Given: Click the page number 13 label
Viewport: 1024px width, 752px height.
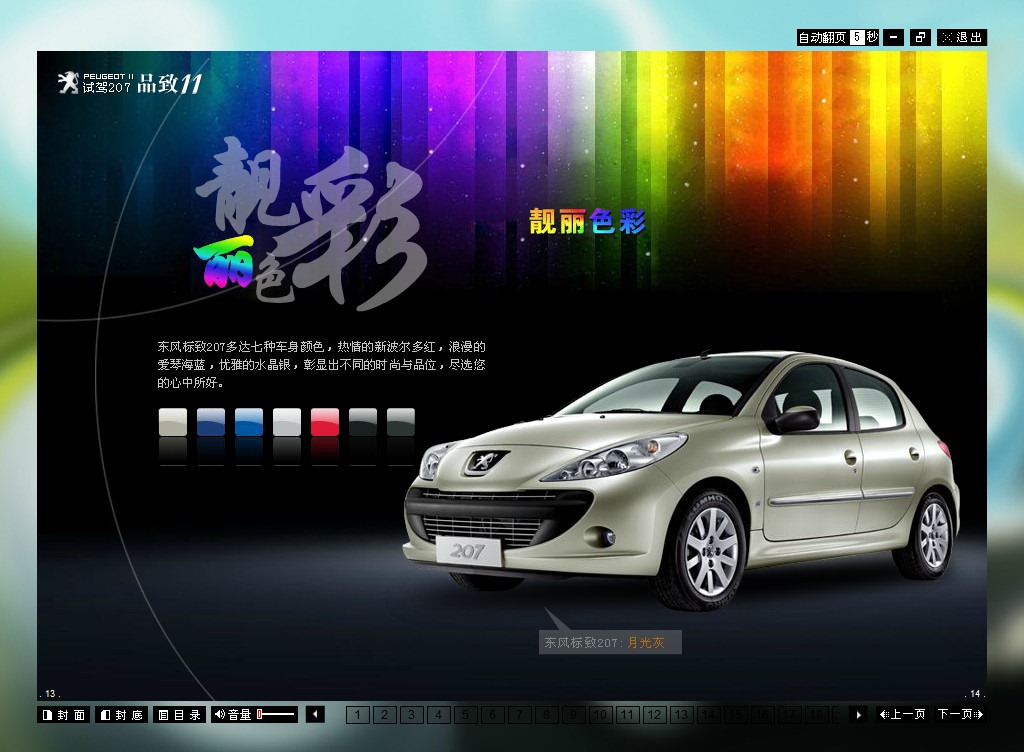Looking at the screenshot, I should (50, 694).
